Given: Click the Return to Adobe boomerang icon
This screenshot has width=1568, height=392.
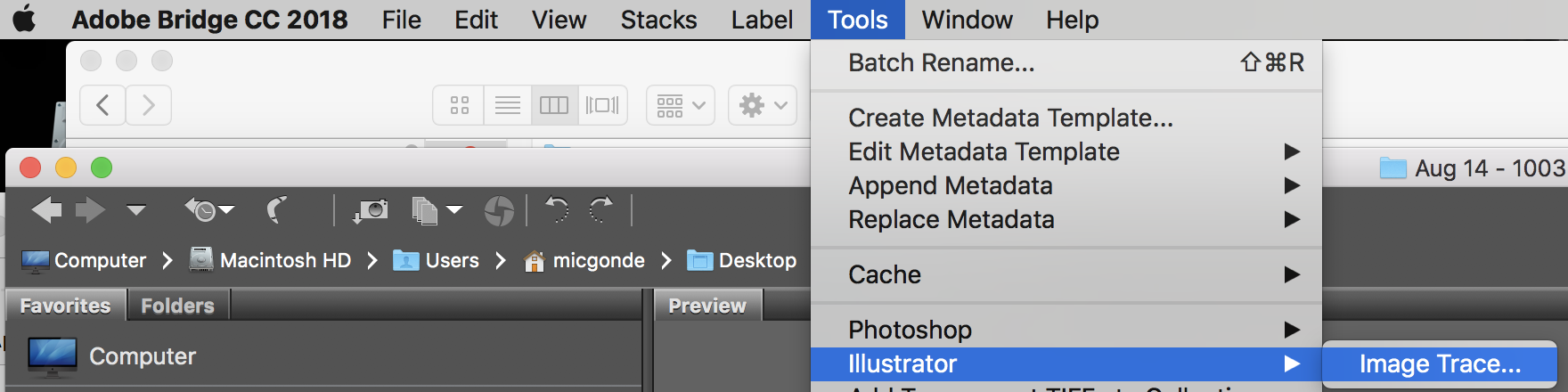Looking at the screenshot, I should click(277, 211).
